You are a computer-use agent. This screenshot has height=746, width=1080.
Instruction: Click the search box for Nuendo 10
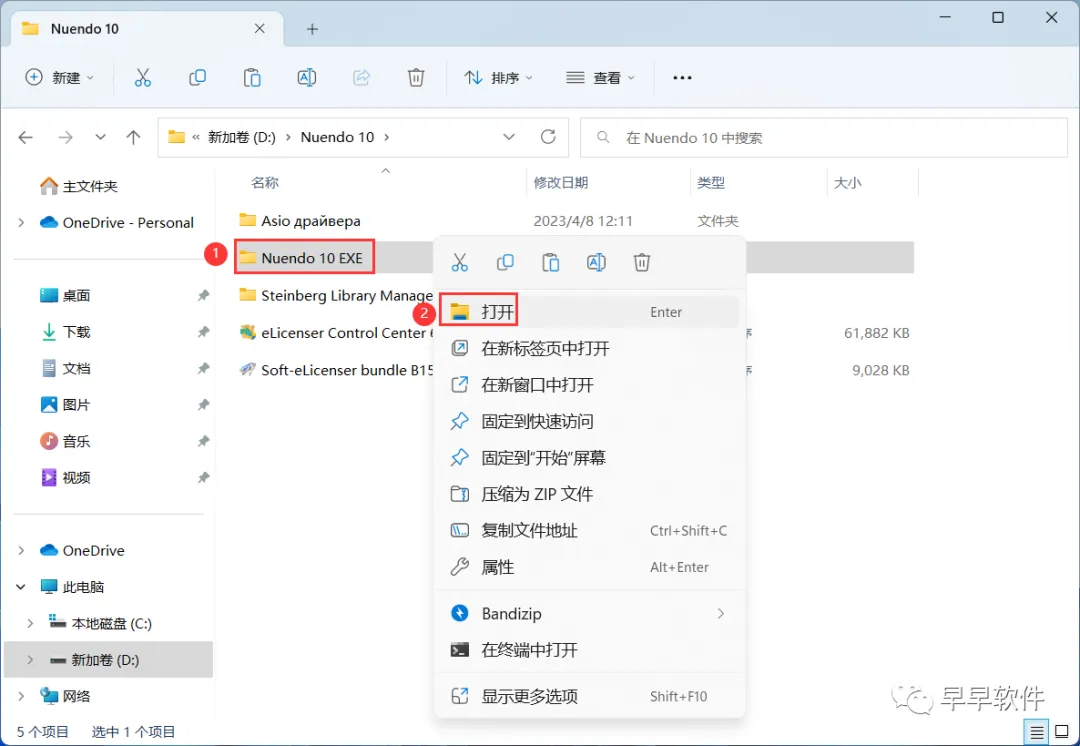point(824,138)
